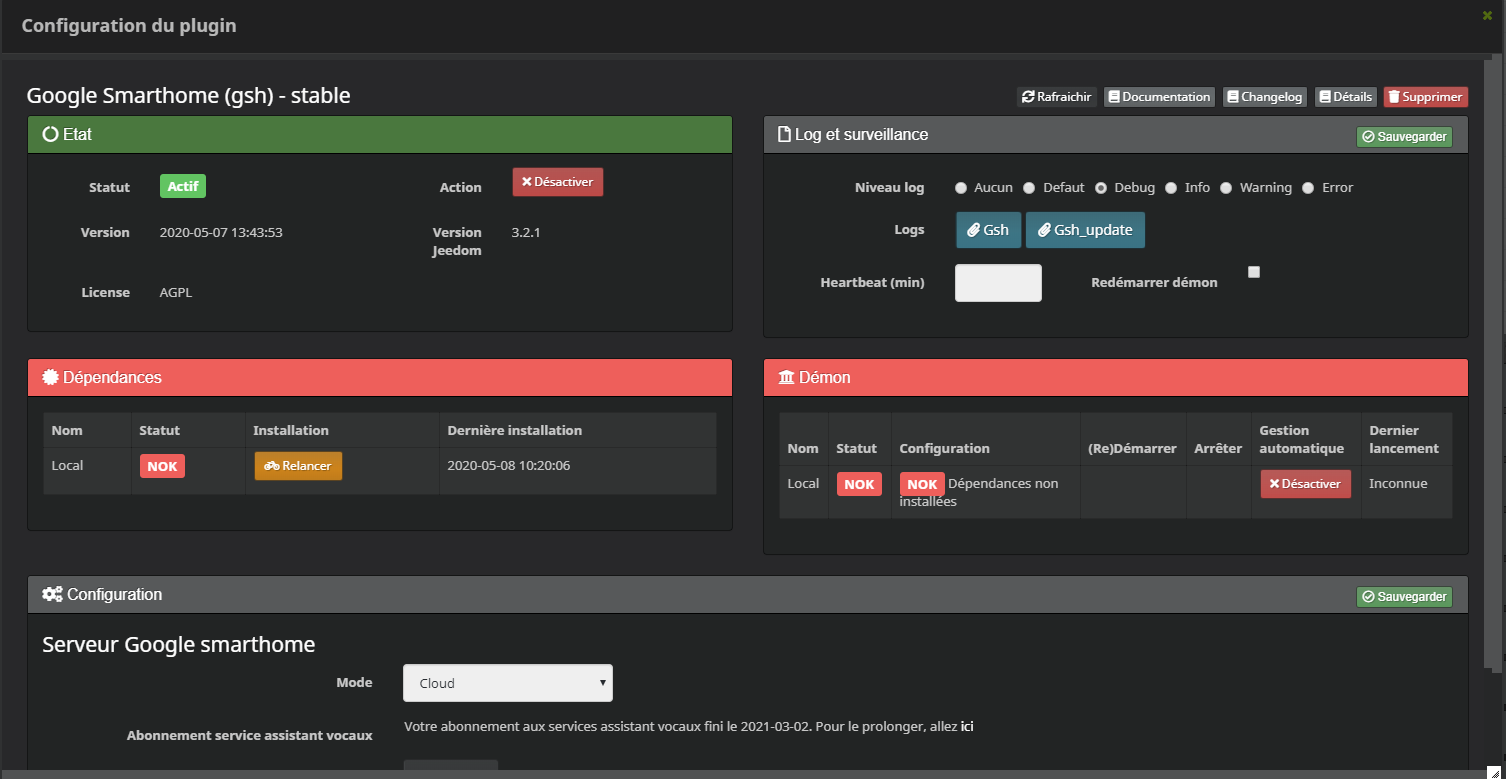
Task: Click the Serveur Google smarthome heading
Action: 179,644
